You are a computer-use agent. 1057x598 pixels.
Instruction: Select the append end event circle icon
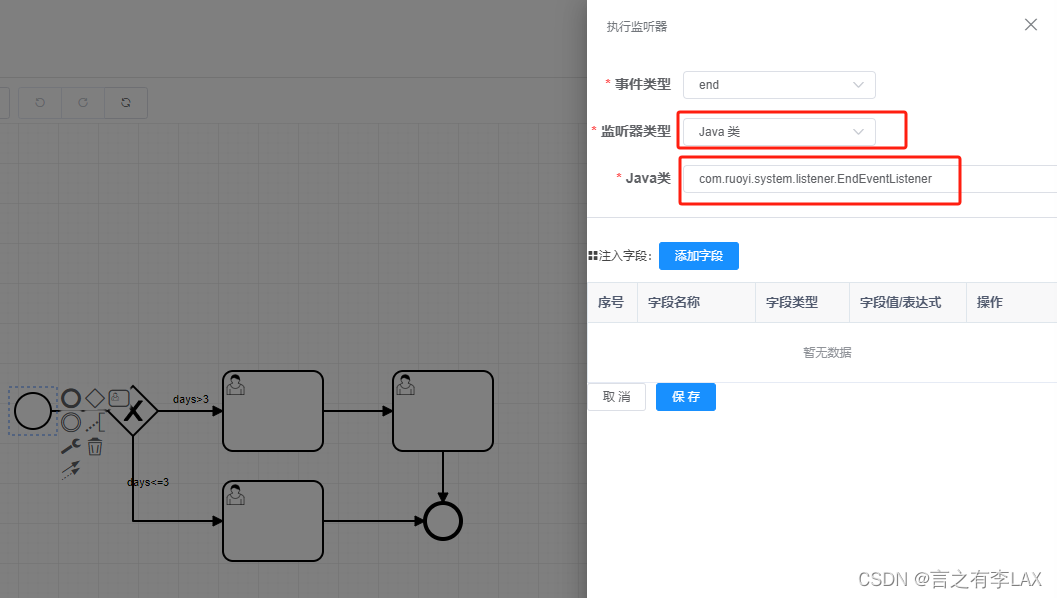(x=71, y=398)
